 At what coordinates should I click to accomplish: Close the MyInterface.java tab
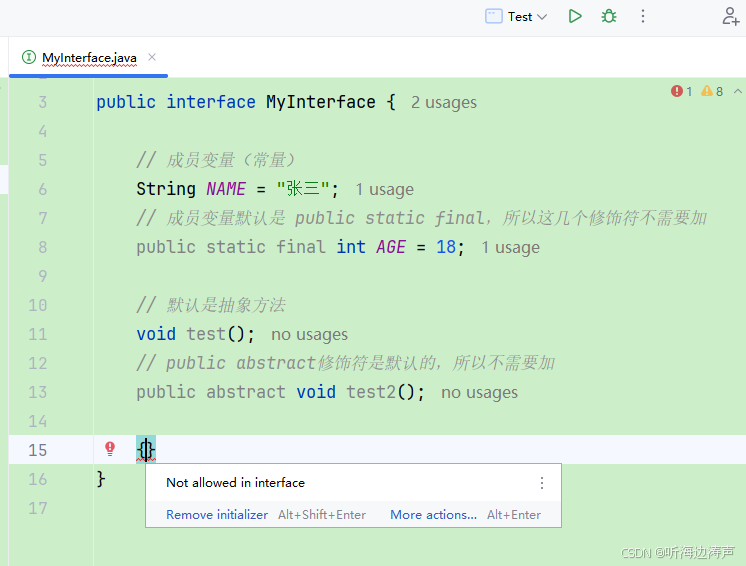click(152, 57)
